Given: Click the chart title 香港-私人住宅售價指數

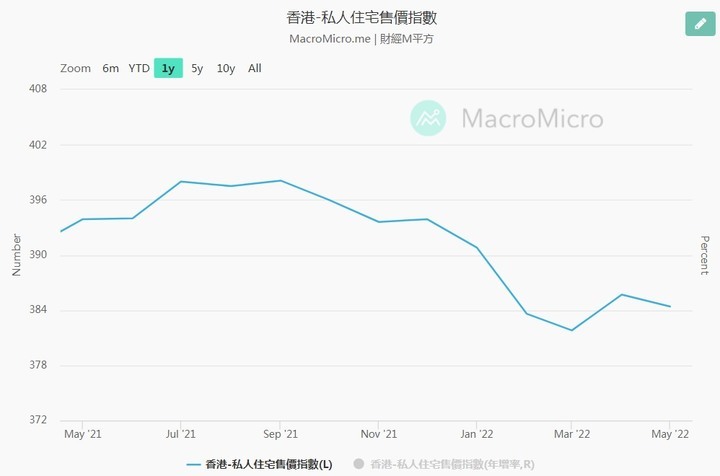Looking at the screenshot, I should pos(361,17).
